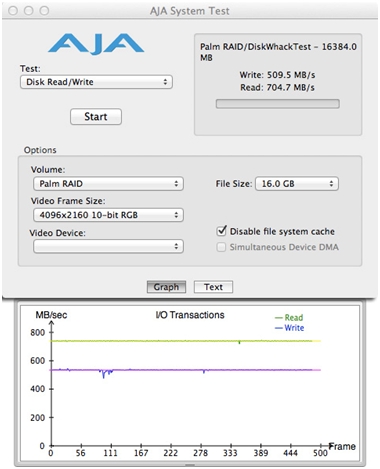Click the Frame axis label
The width and height of the screenshot is (380, 469).
coord(342,446)
